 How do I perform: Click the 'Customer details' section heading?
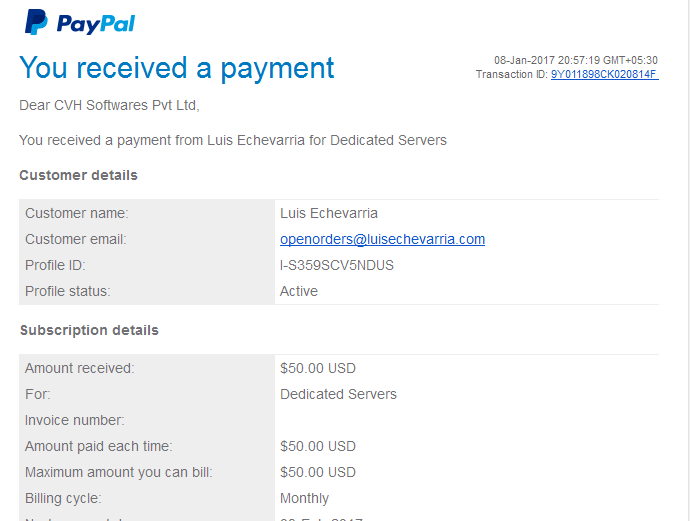78,175
